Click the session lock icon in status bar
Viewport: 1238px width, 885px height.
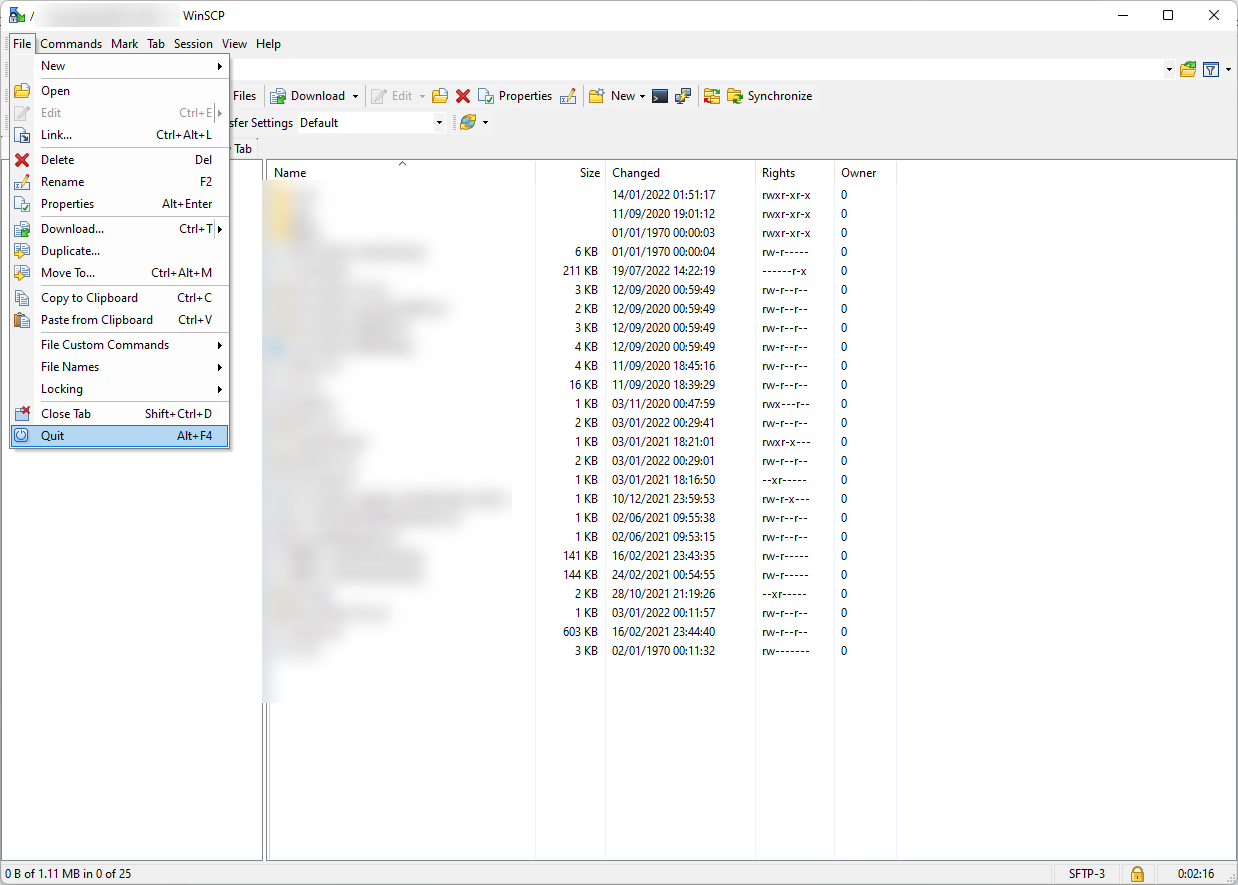point(1137,873)
